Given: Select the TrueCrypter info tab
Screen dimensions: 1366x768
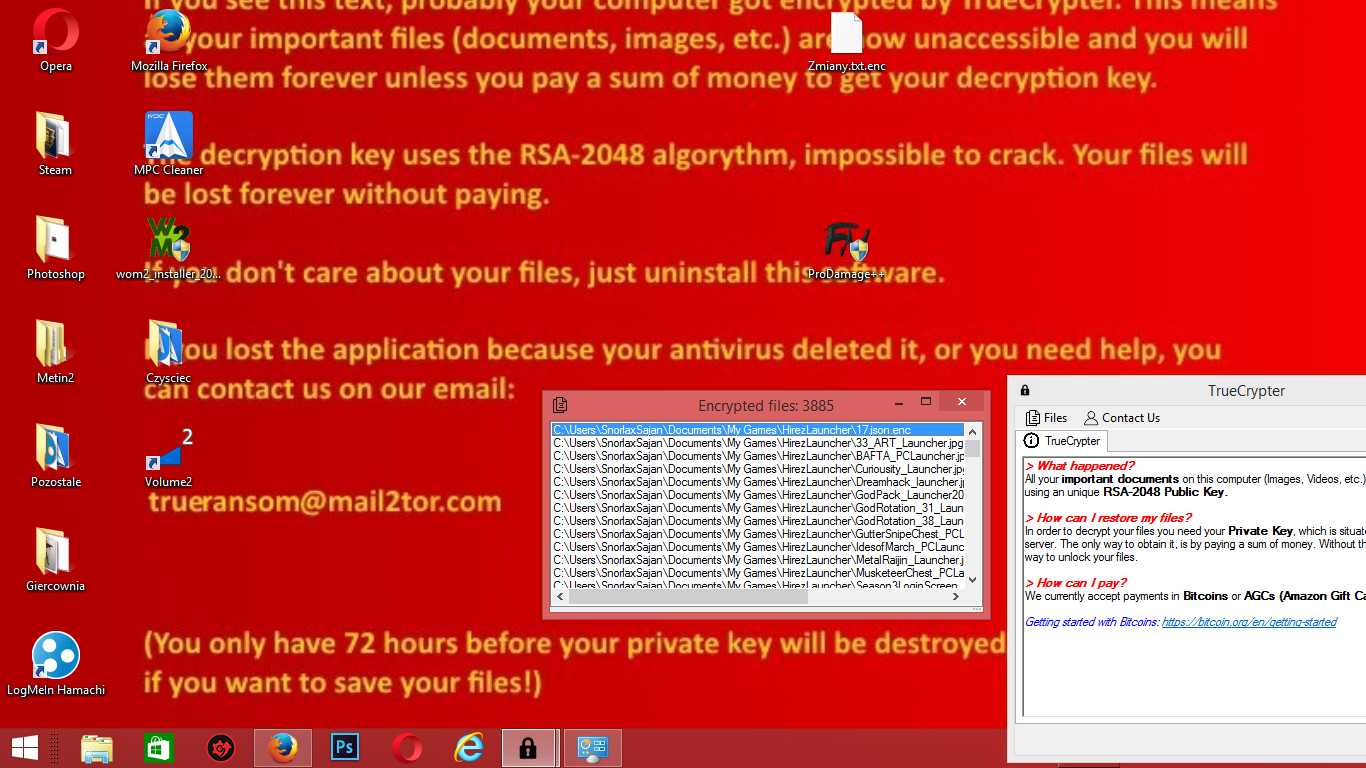Looking at the screenshot, I should pos(1062,441).
